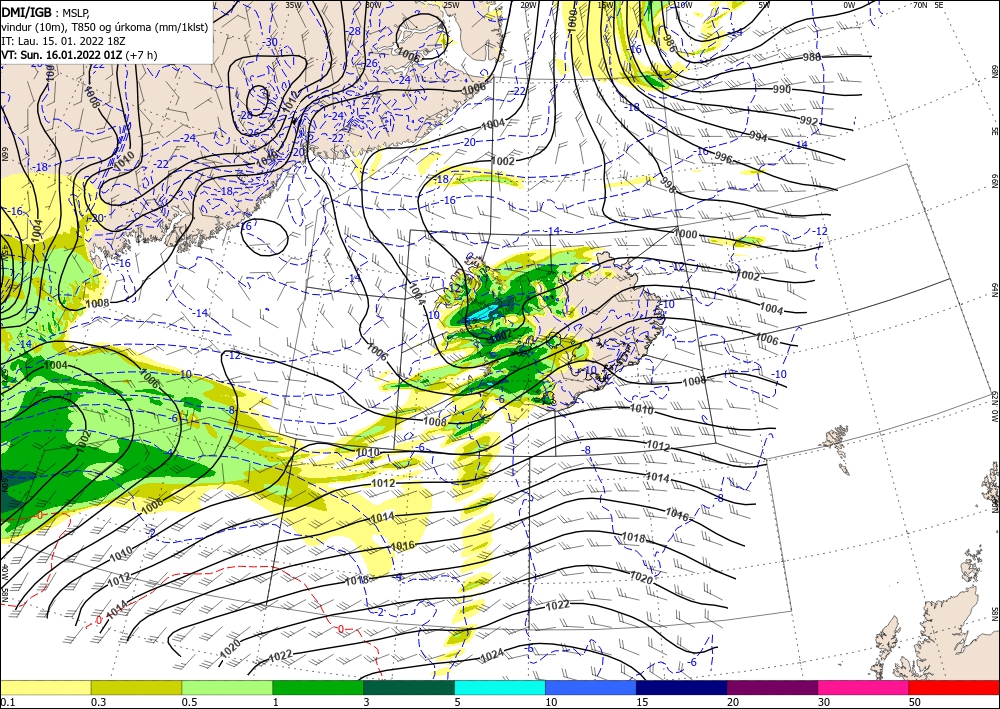1000x709 pixels.
Task: Click the yellow 0.1–0.3 legend color band
Action: (45, 687)
